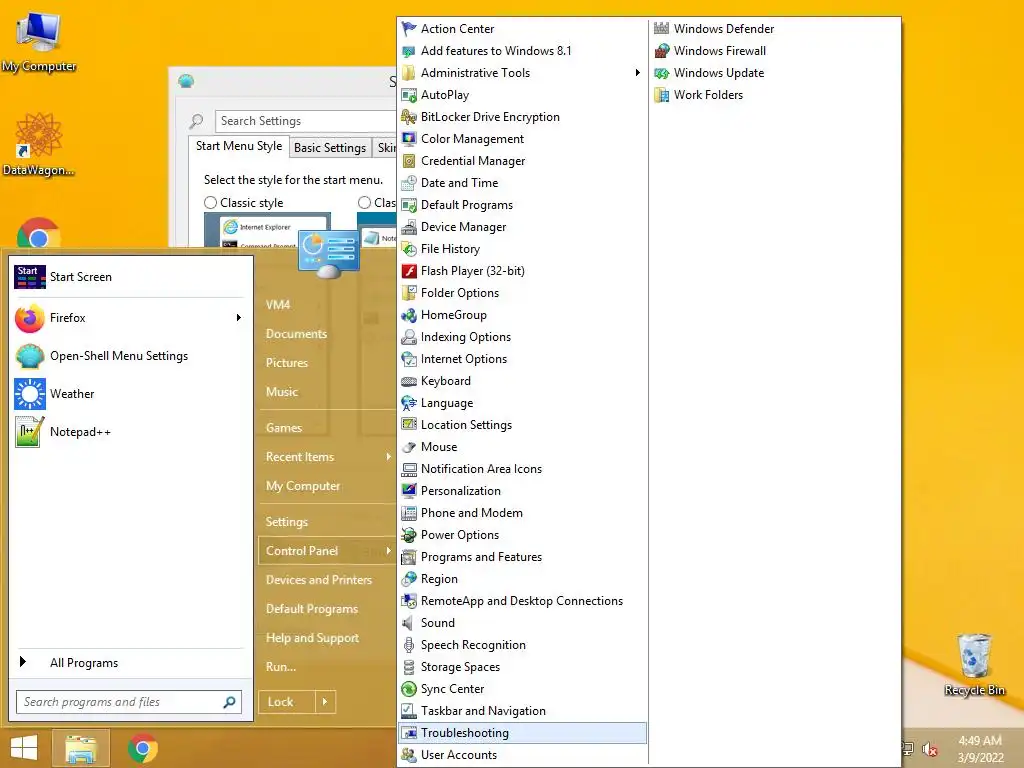Expand All Programs triangle
Image resolution: width=1024 pixels, height=768 pixels.
coord(23,662)
